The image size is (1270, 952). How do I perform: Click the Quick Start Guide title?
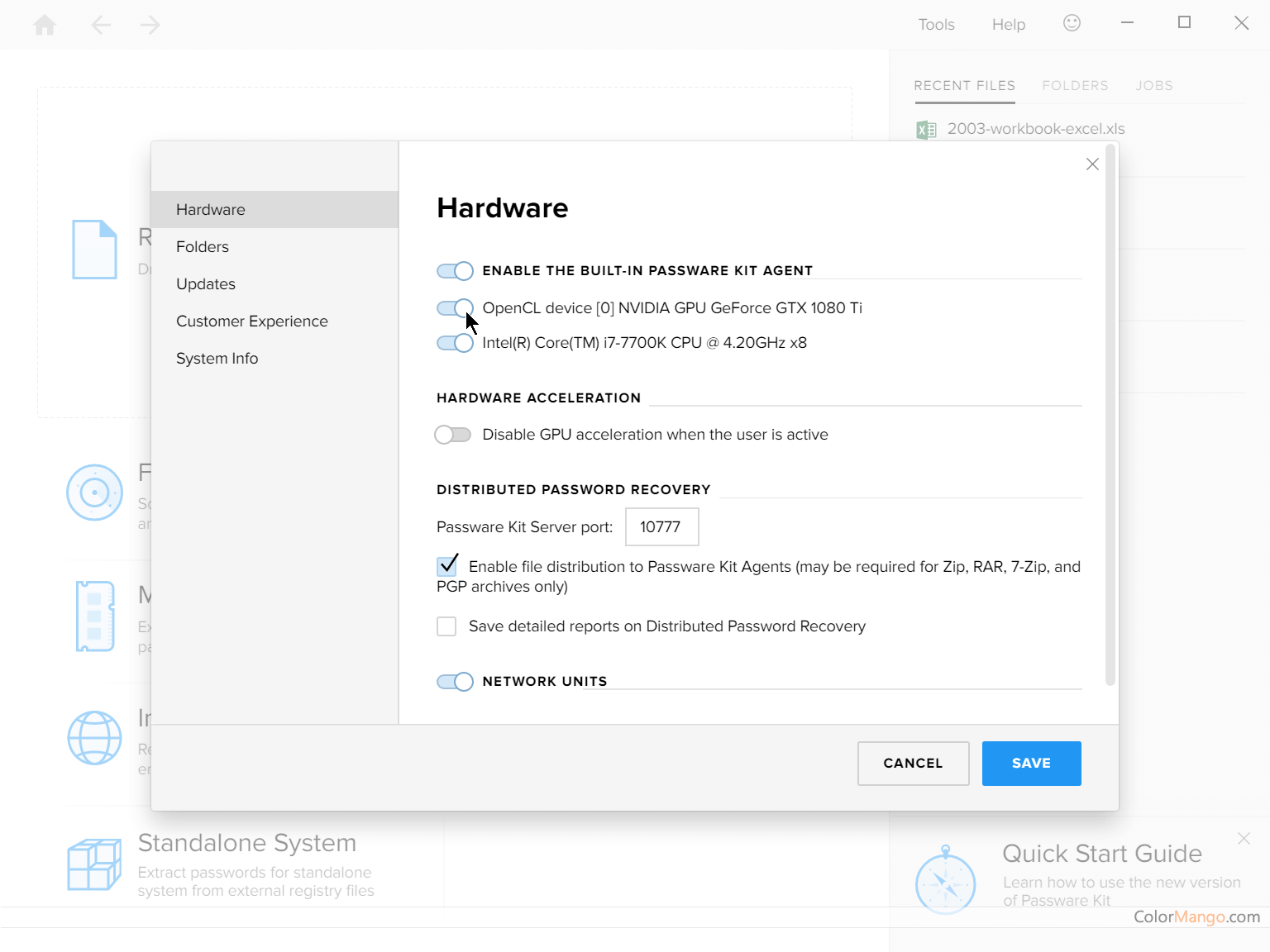1102,854
